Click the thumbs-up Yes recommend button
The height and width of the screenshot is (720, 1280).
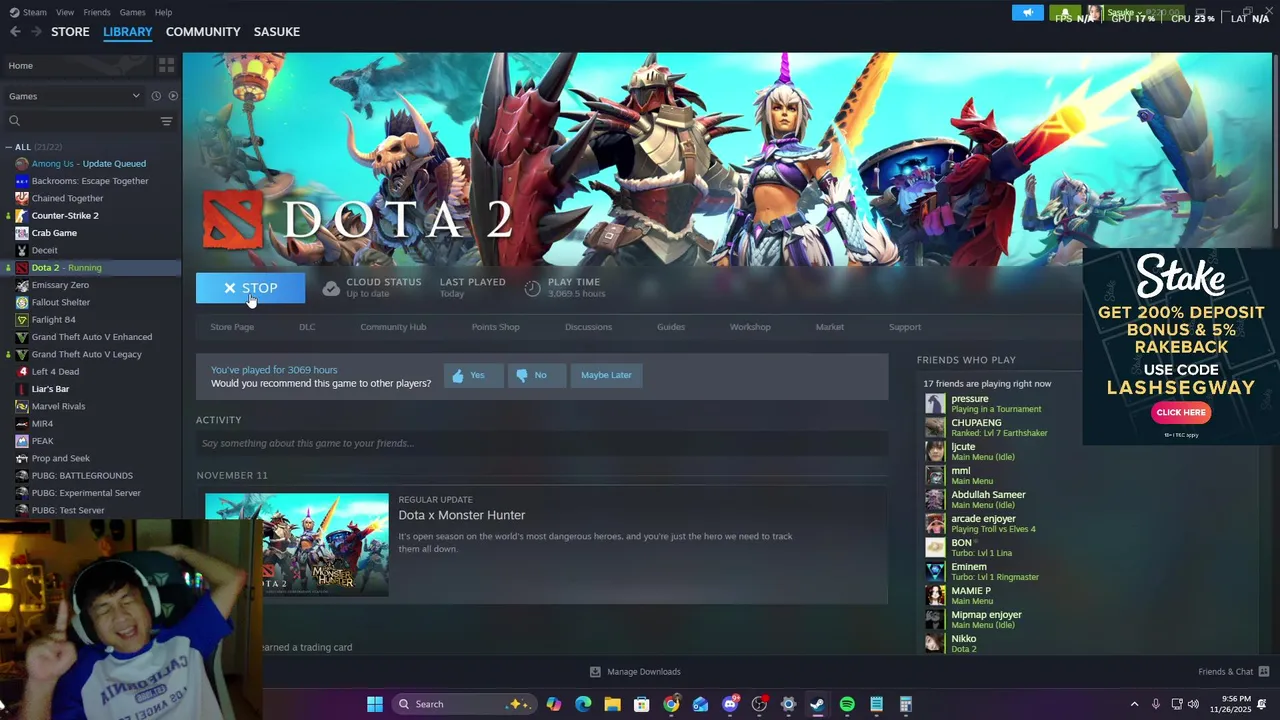473,375
